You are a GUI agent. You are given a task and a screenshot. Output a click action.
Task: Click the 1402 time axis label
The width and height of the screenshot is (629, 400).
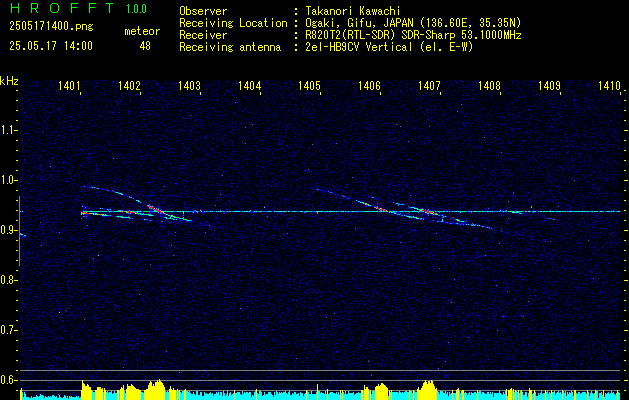point(129,85)
